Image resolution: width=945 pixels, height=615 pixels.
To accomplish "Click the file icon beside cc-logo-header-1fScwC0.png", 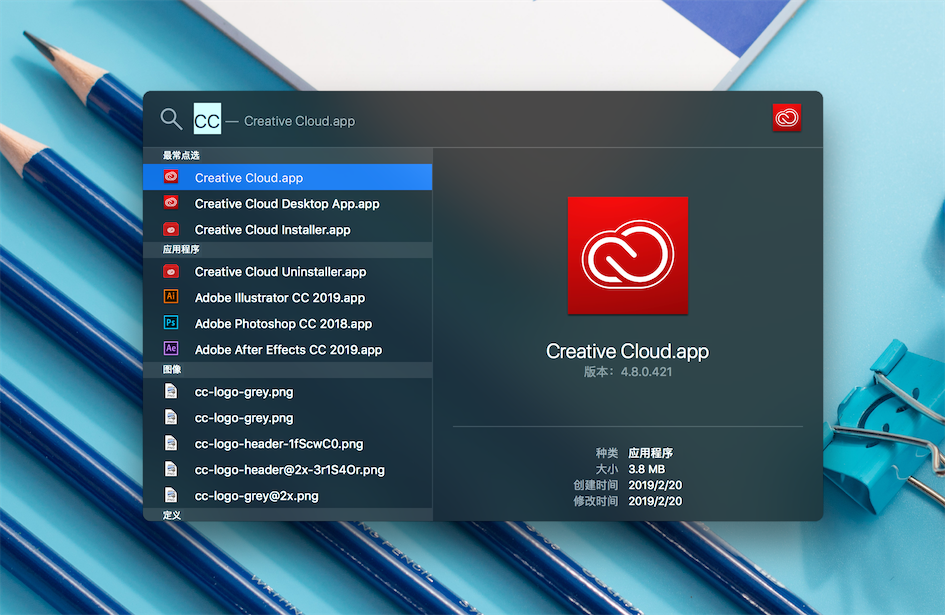I will pos(171,443).
